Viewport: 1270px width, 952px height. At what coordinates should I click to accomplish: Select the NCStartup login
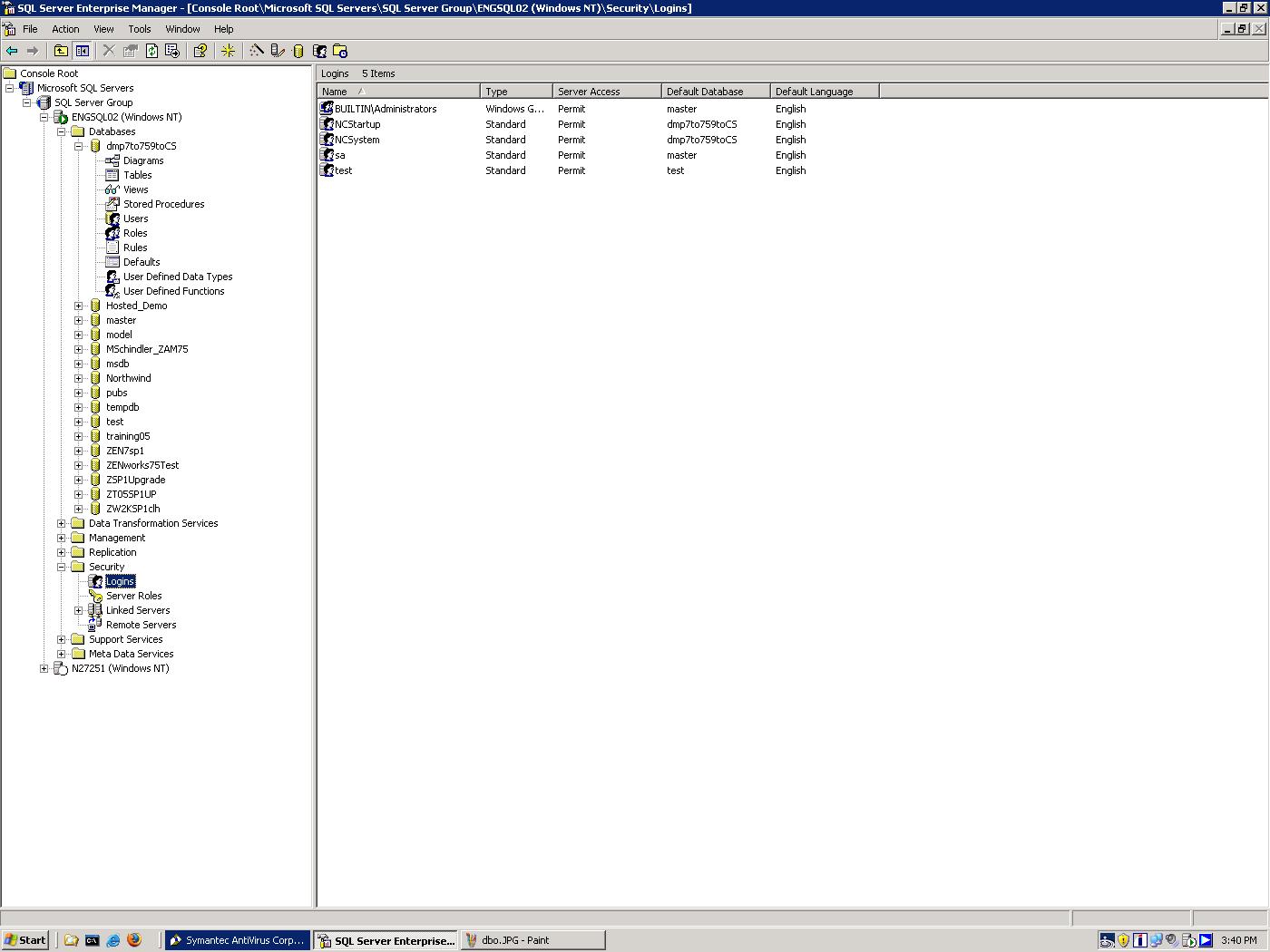click(x=357, y=124)
